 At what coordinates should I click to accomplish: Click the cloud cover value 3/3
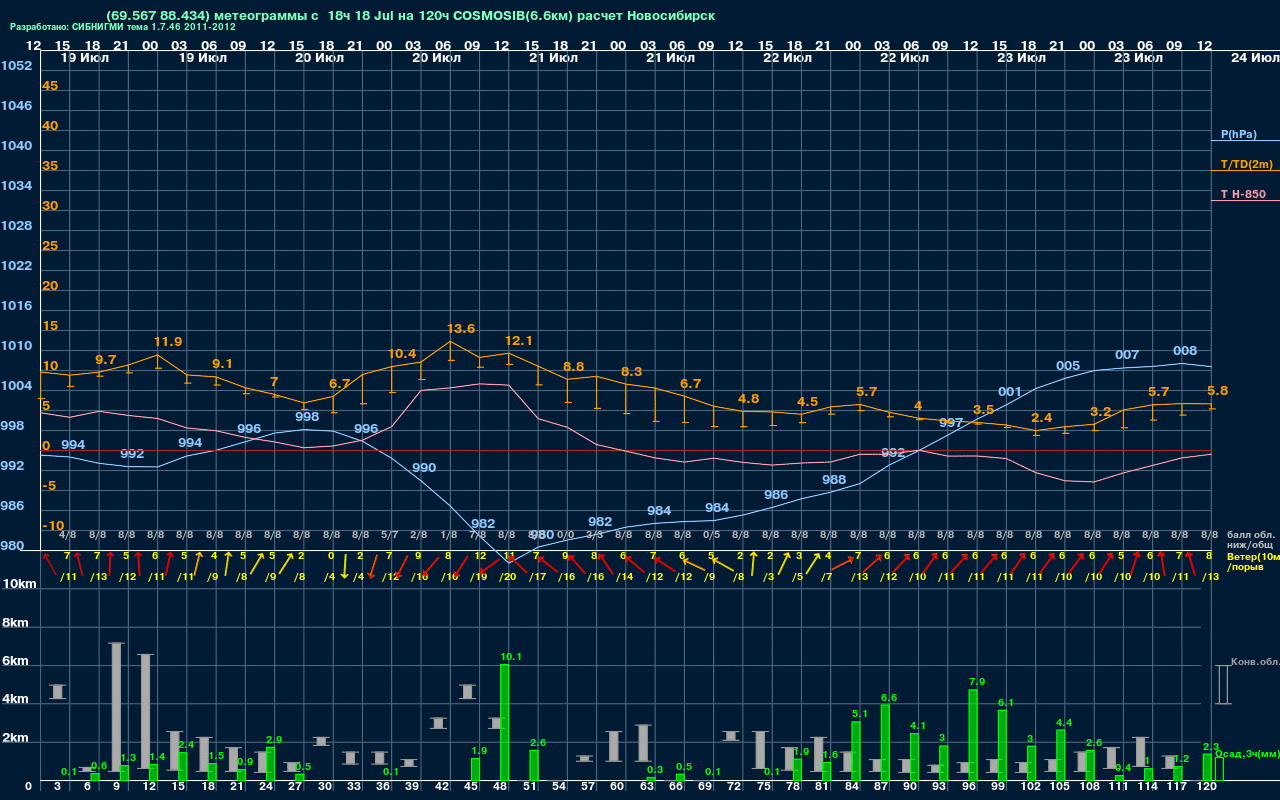click(x=594, y=535)
